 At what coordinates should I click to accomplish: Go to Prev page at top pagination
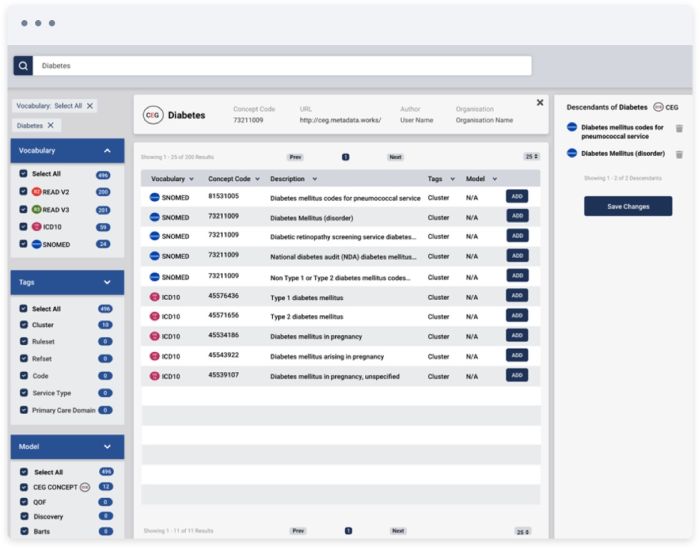(x=295, y=157)
